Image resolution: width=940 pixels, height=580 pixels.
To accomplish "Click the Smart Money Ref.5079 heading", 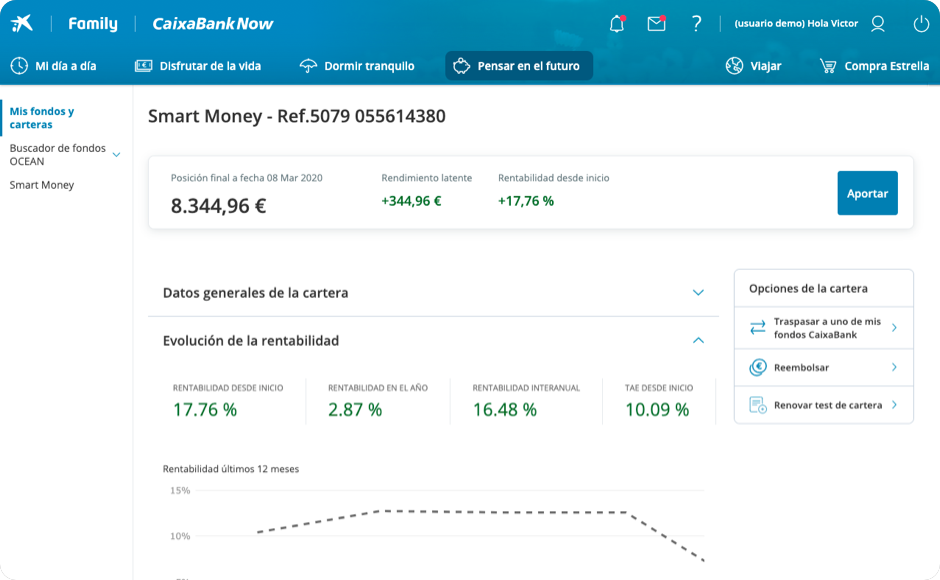I will click(297, 116).
